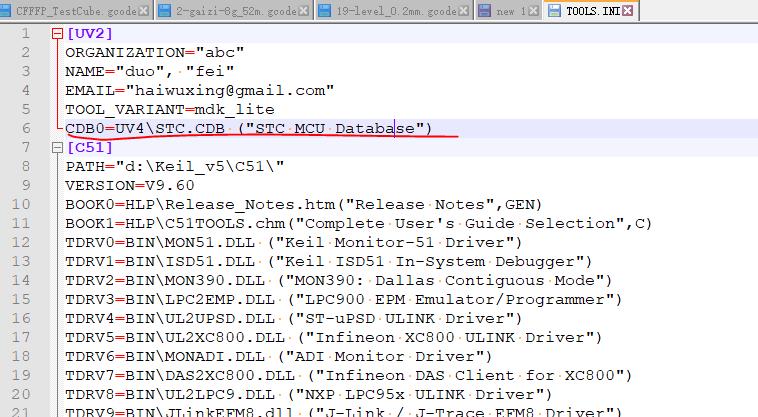Image resolution: width=758 pixels, height=417 pixels.
Task: Click the PATH="d:\Keil_v5\C51\" line
Action: (175, 166)
